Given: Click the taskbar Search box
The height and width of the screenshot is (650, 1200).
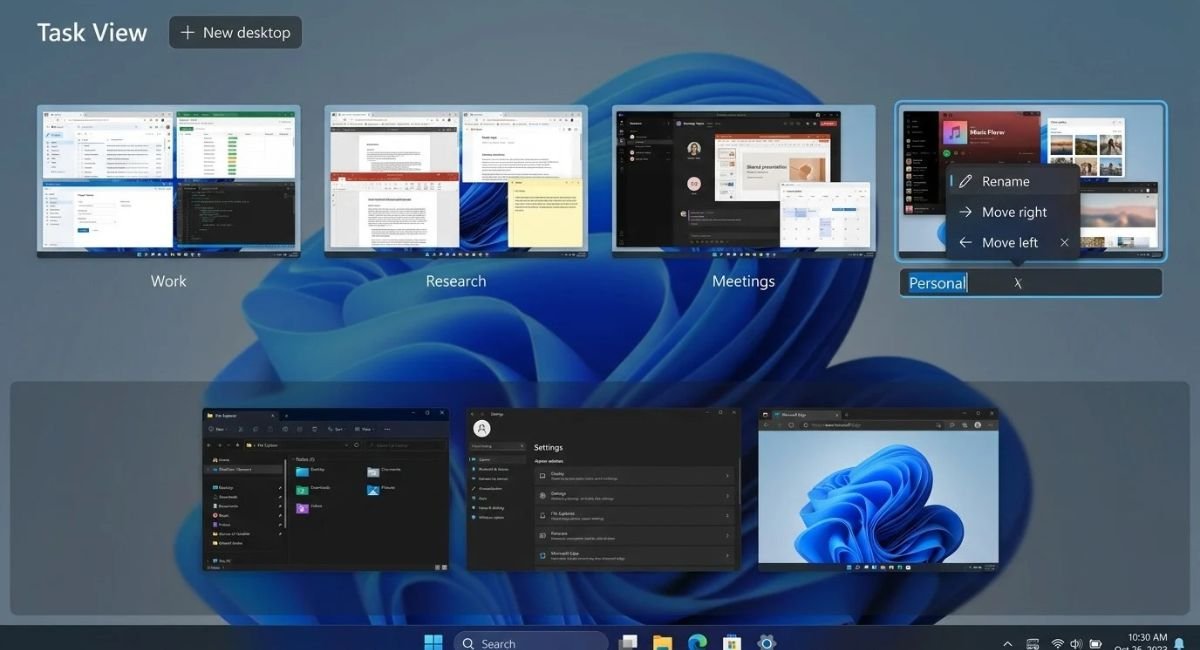Looking at the screenshot, I should (x=531, y=643).
